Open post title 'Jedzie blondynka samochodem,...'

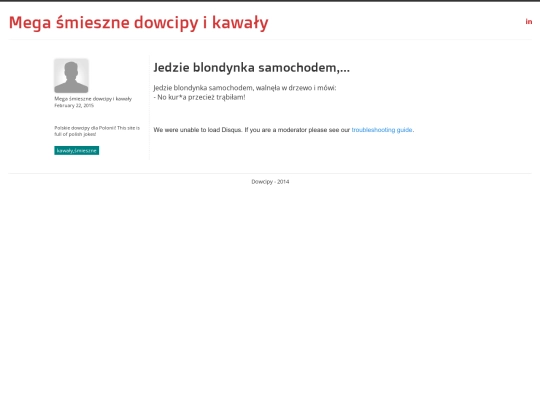click(251, 68)
